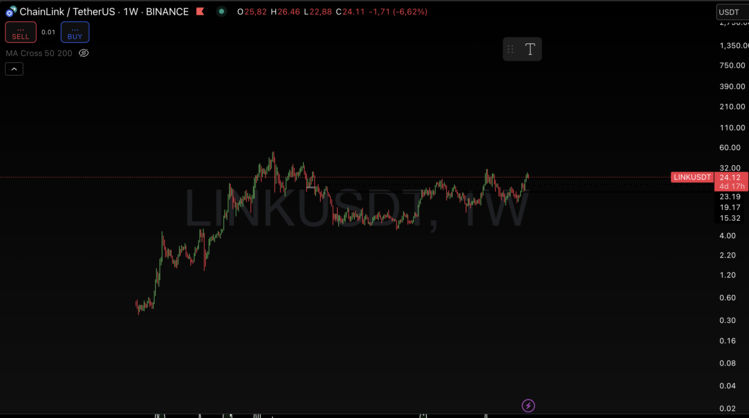This screenshot has height=418, width=749.
Task: Toggle MA Cross indicator visibility eye
Action: pyautogui.click(x=84, y=53)
